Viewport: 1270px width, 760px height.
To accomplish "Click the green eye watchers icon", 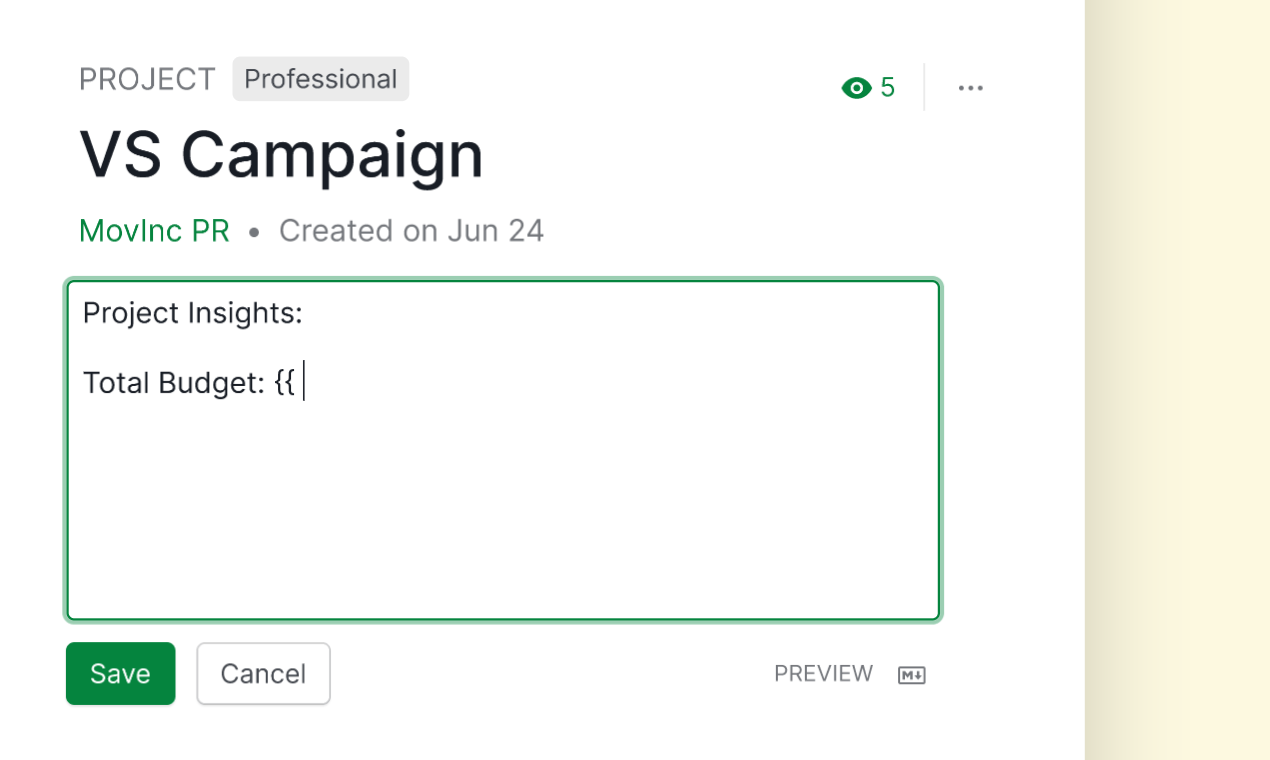I will [856, 88].
